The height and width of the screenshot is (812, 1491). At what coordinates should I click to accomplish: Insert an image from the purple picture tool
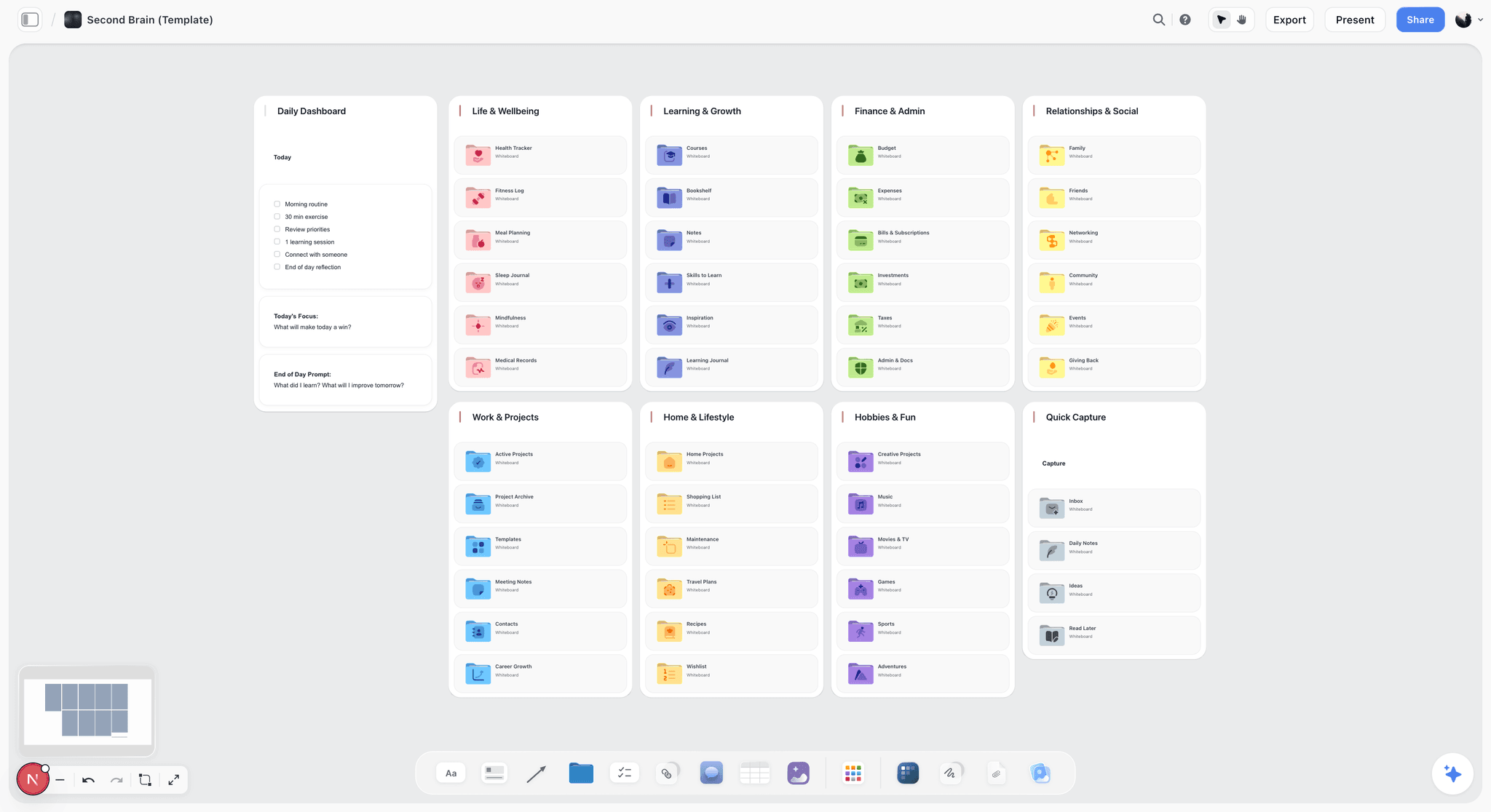coord(799,773)
